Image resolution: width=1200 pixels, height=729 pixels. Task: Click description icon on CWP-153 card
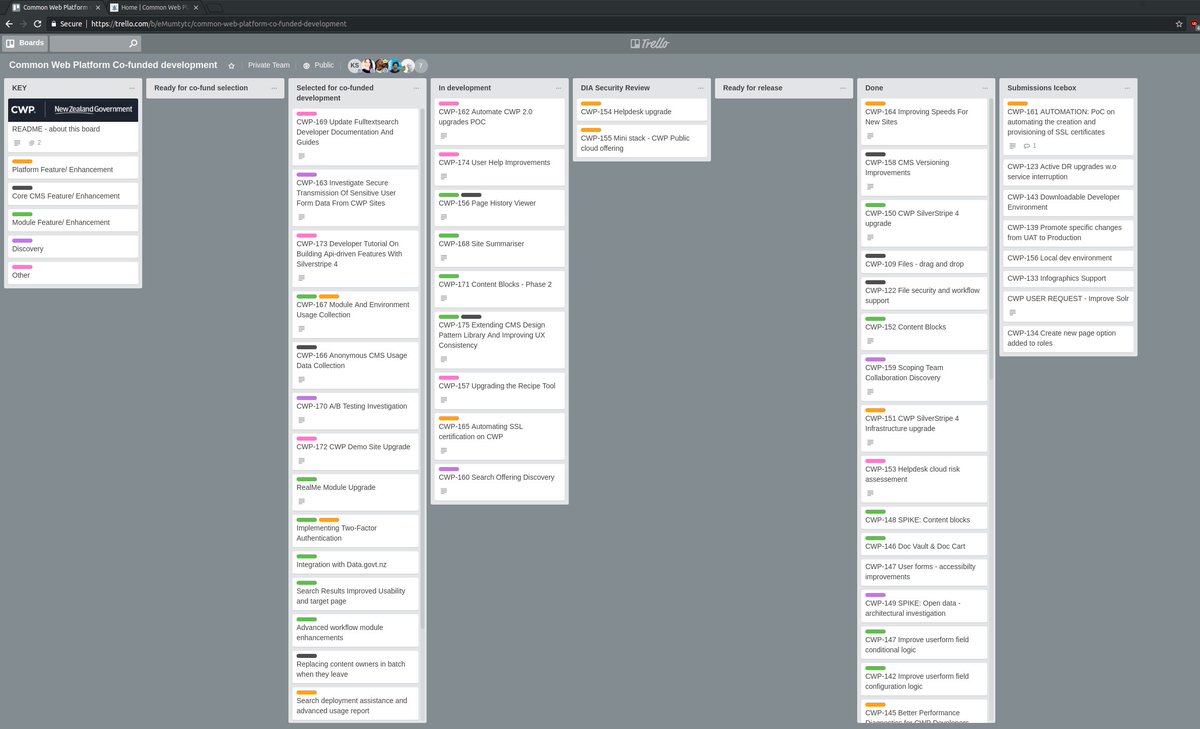point(870,493)
